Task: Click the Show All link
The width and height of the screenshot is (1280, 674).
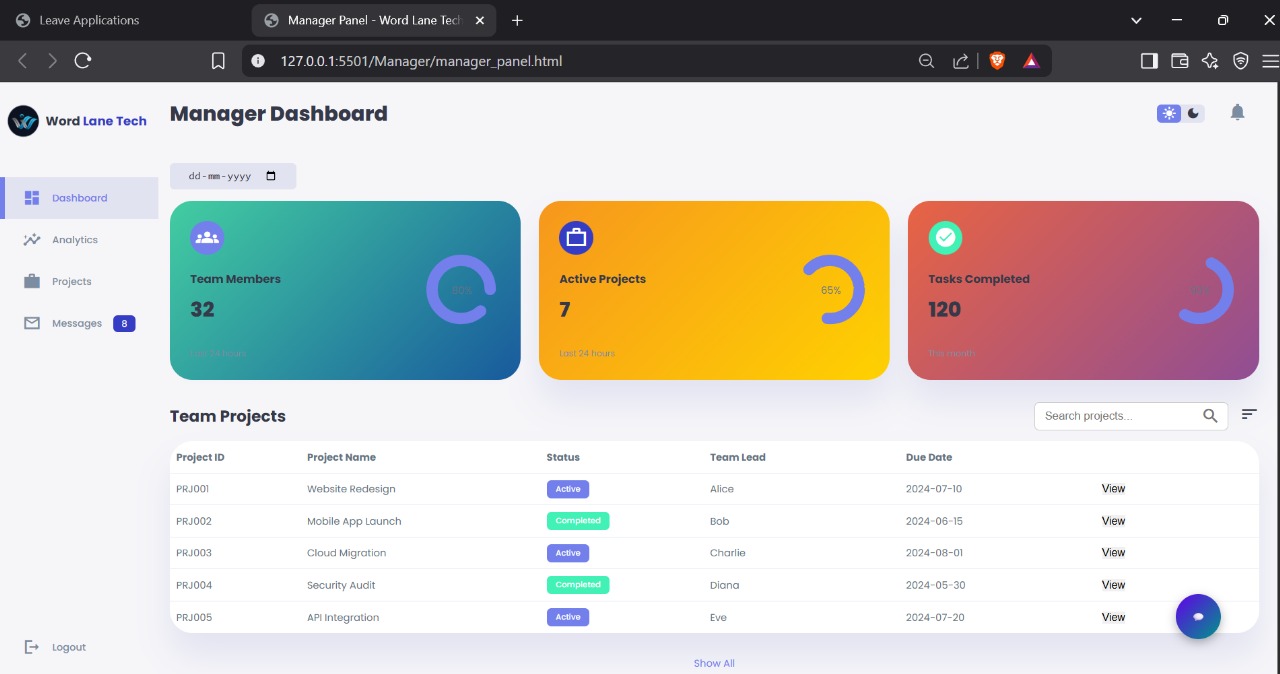Action: pos(714,663)
